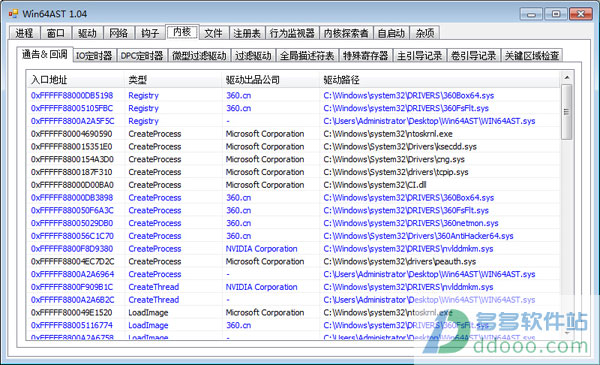The width and height of the screenshot is (600, 365).
Task: Select the 通告&回调 sub-tab
Action: 45,54
